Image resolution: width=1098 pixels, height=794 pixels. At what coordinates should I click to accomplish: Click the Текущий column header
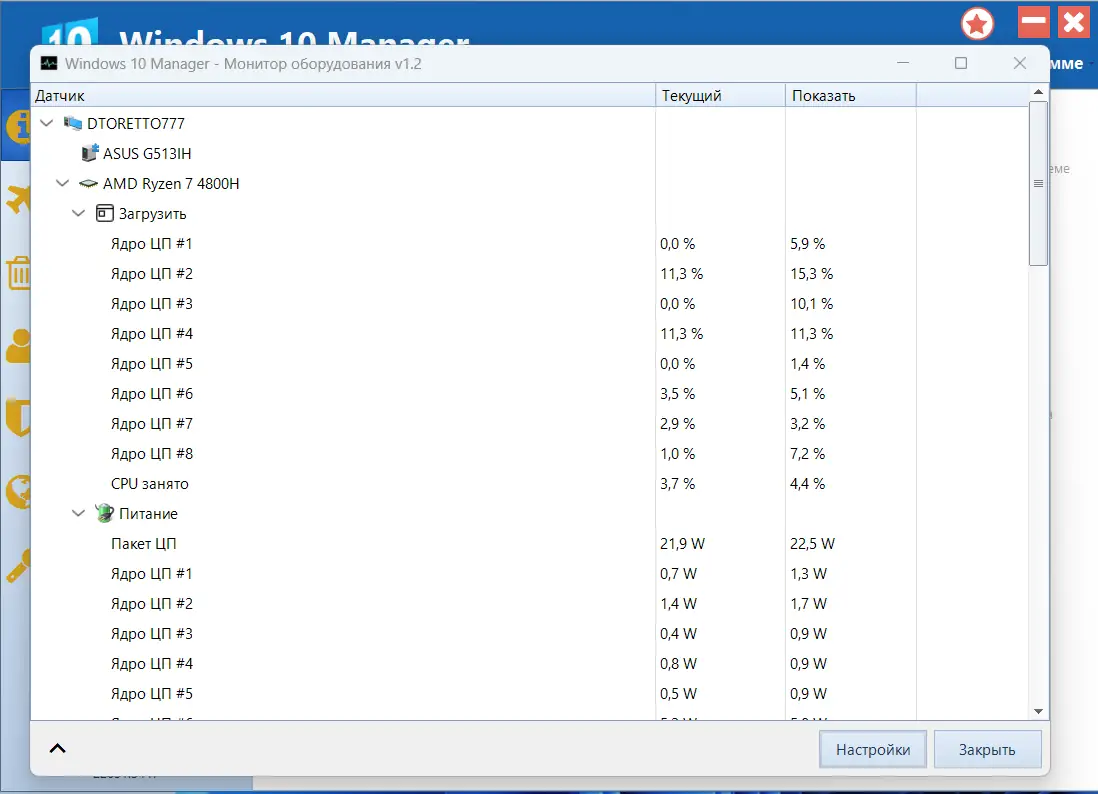(x=718, y=95)
